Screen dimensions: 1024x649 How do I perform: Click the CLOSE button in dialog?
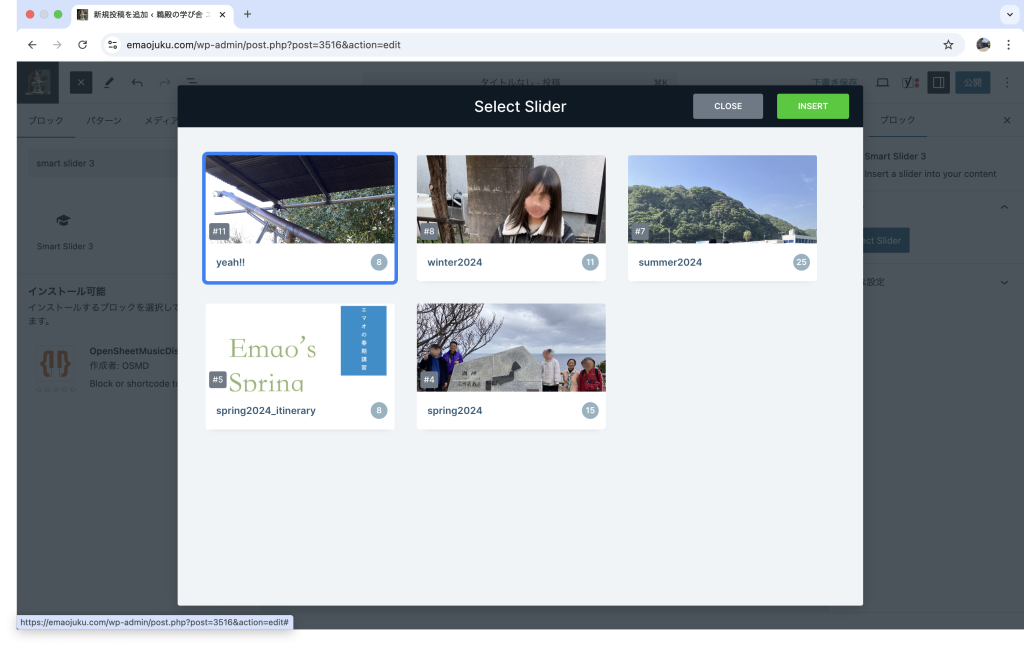728,106
